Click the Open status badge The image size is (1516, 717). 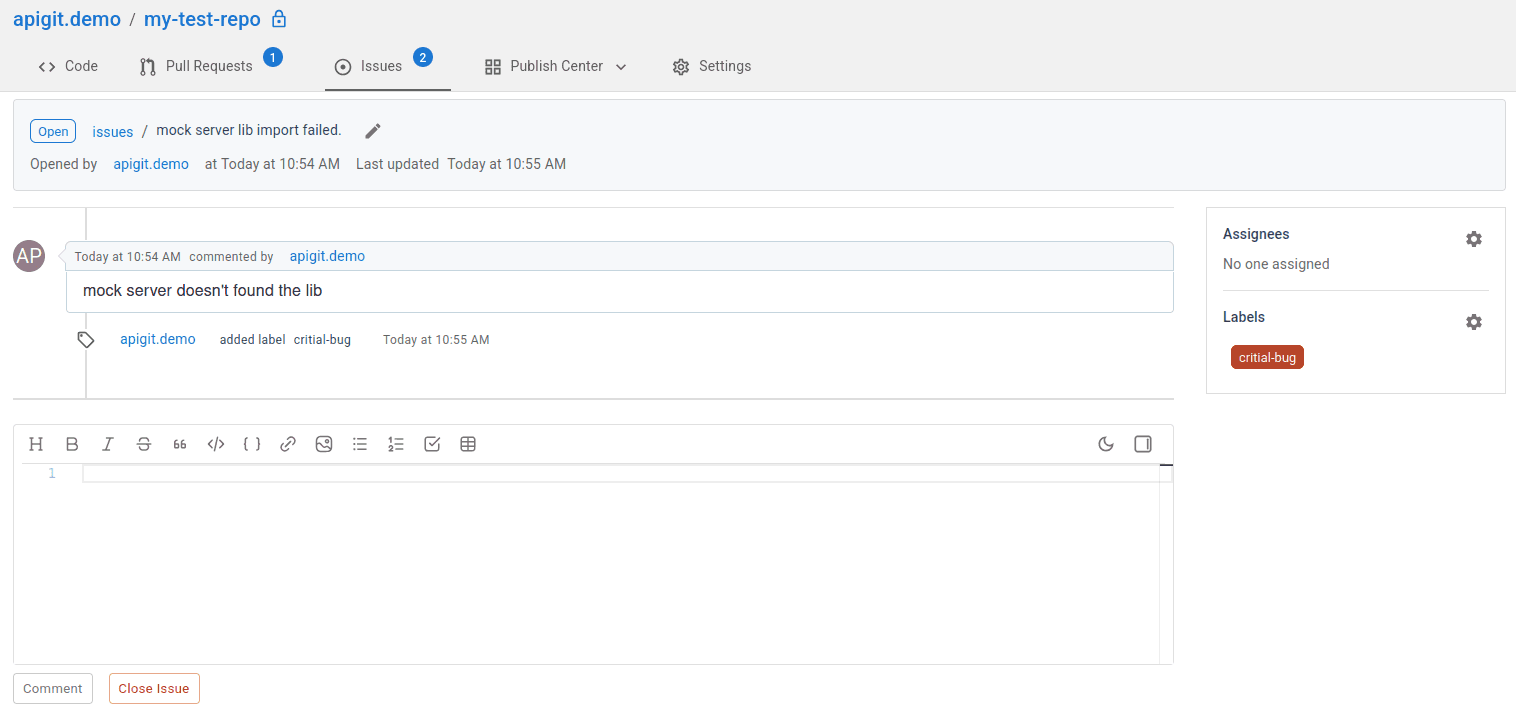[x=53, y=131]
